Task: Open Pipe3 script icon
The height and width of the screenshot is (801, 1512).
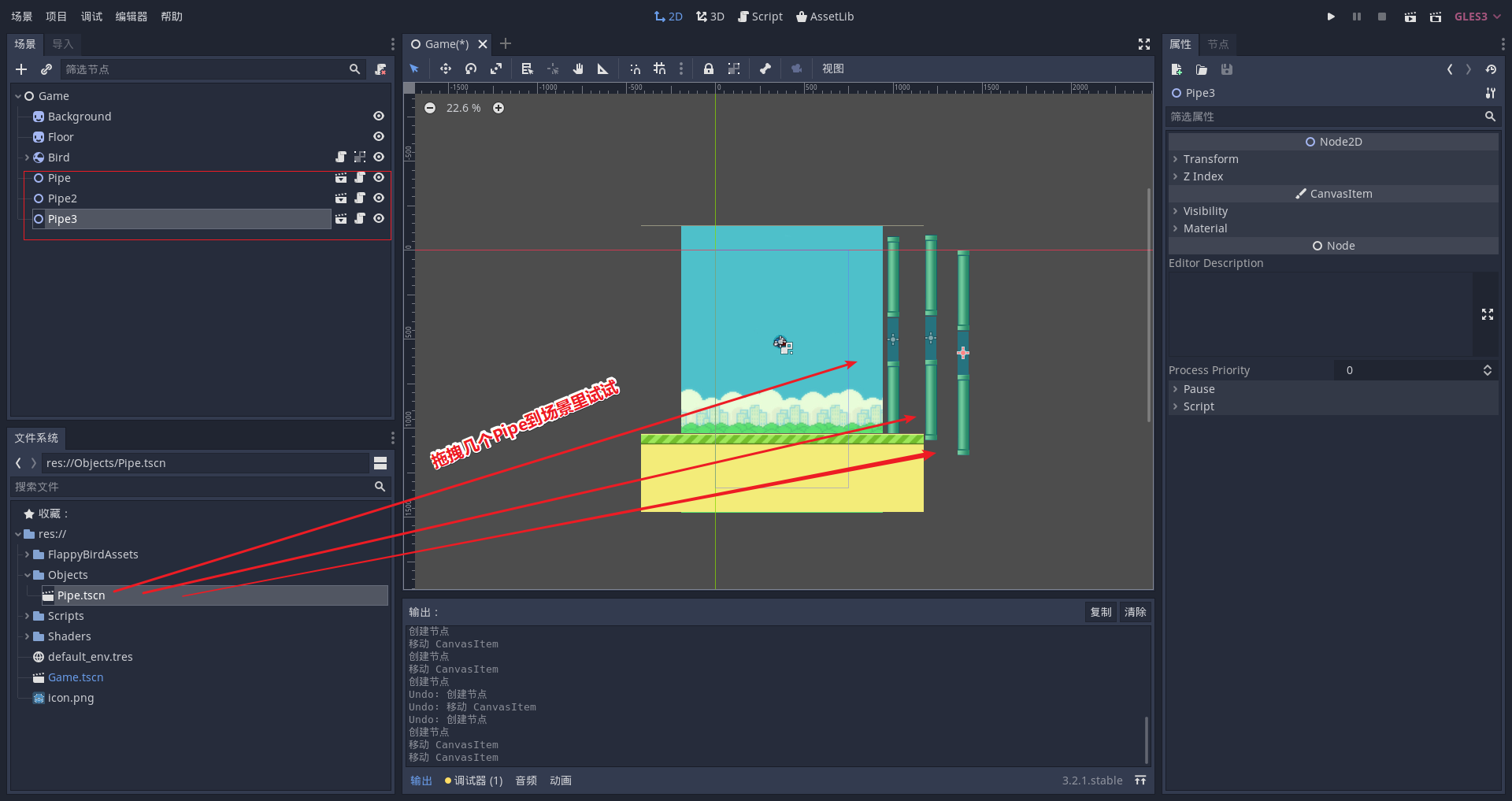Action: click(360, 218)
